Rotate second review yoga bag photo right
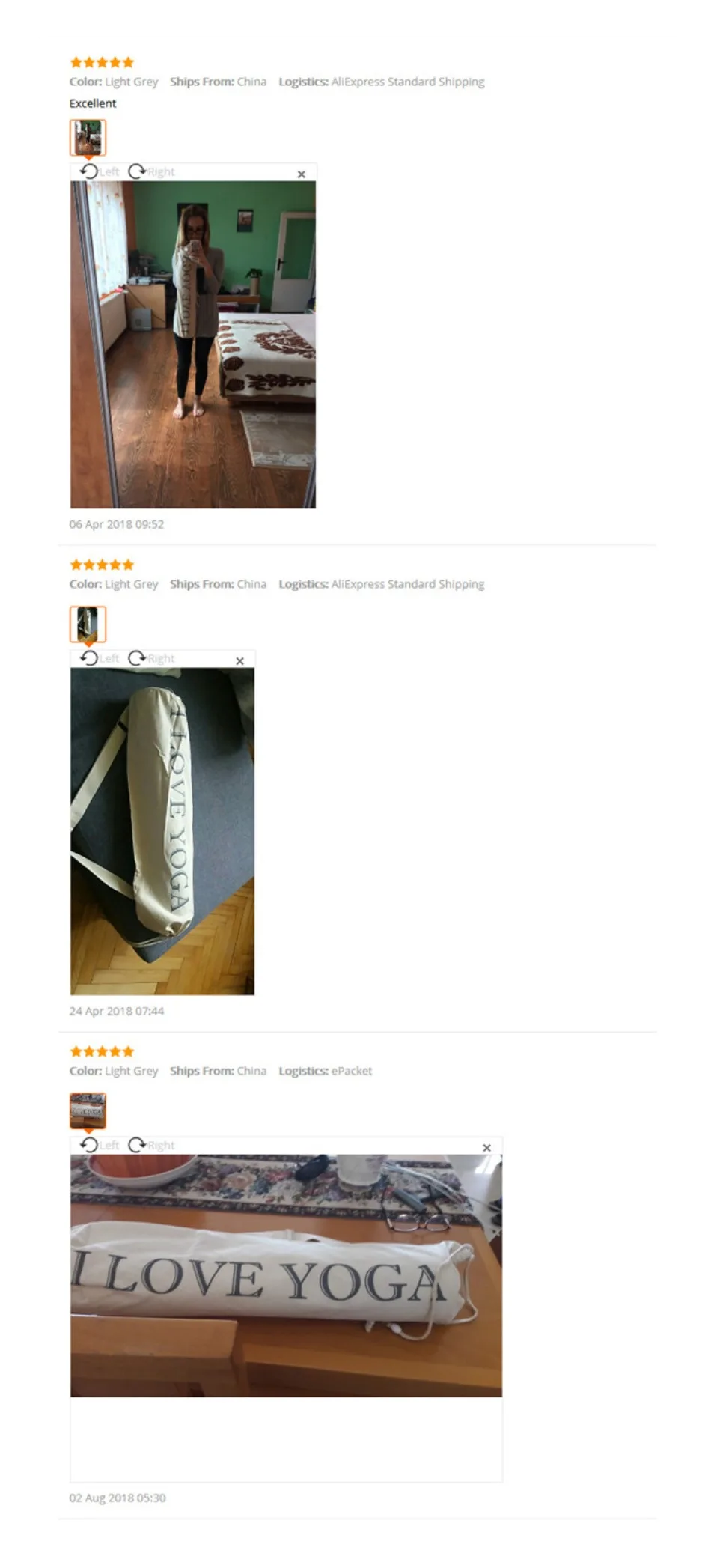The height and width of the screenshot is (1568, 717). tap(151, 658)
